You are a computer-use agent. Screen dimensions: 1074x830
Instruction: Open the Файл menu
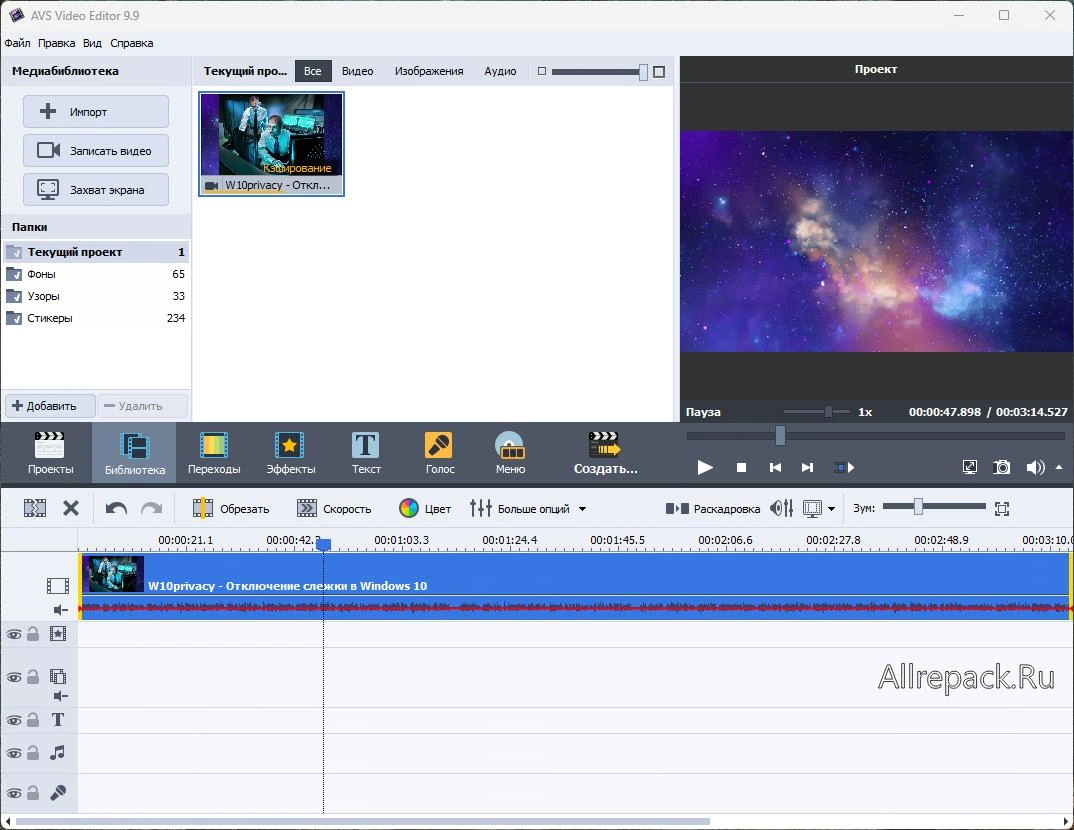tap(17, 42)
